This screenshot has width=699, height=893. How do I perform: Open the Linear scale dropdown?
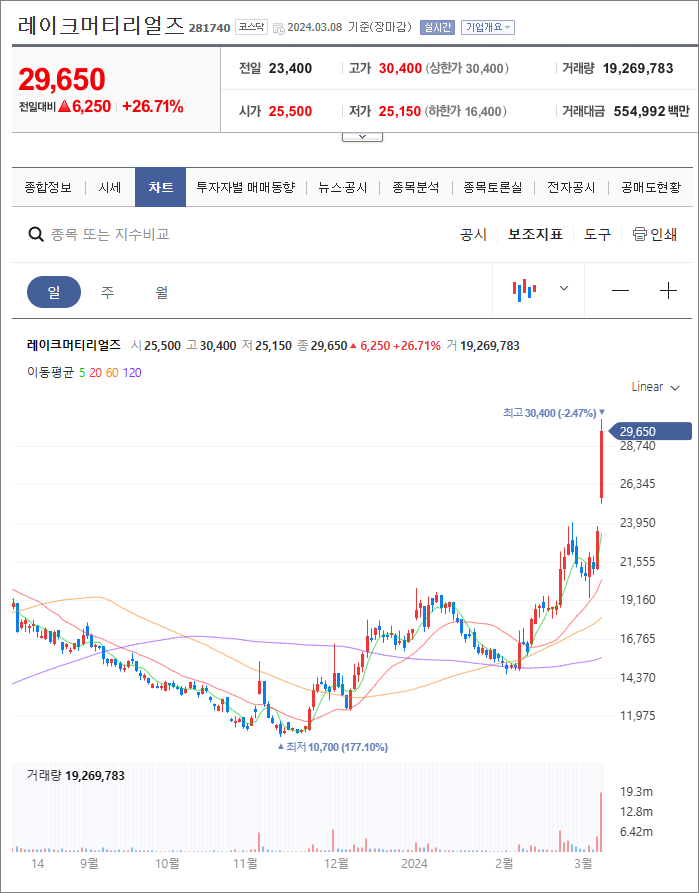coord(656,387)
